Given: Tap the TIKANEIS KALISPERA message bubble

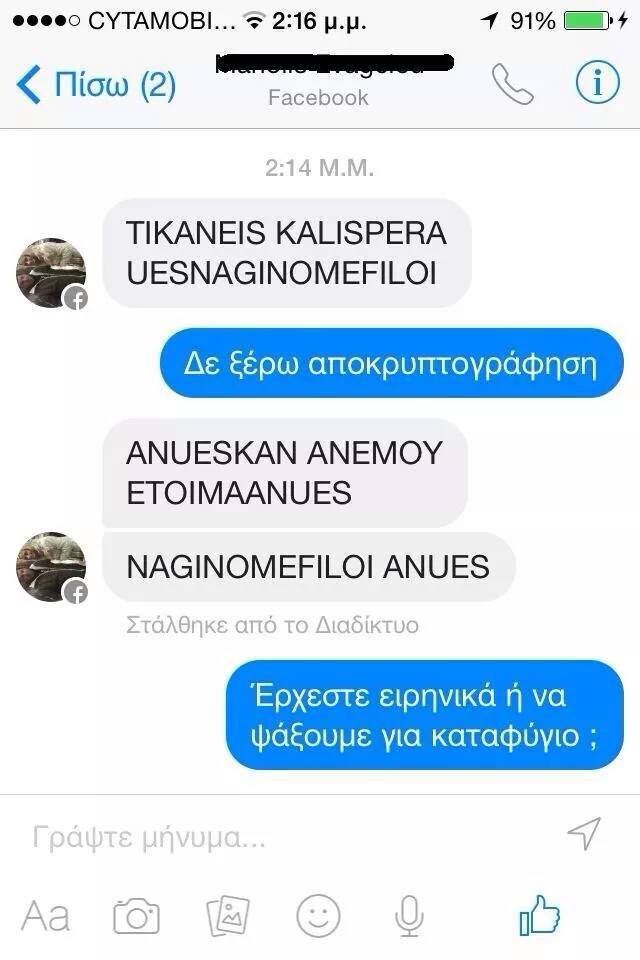Looking at the screenshot, I should click(x=287, y=253).
